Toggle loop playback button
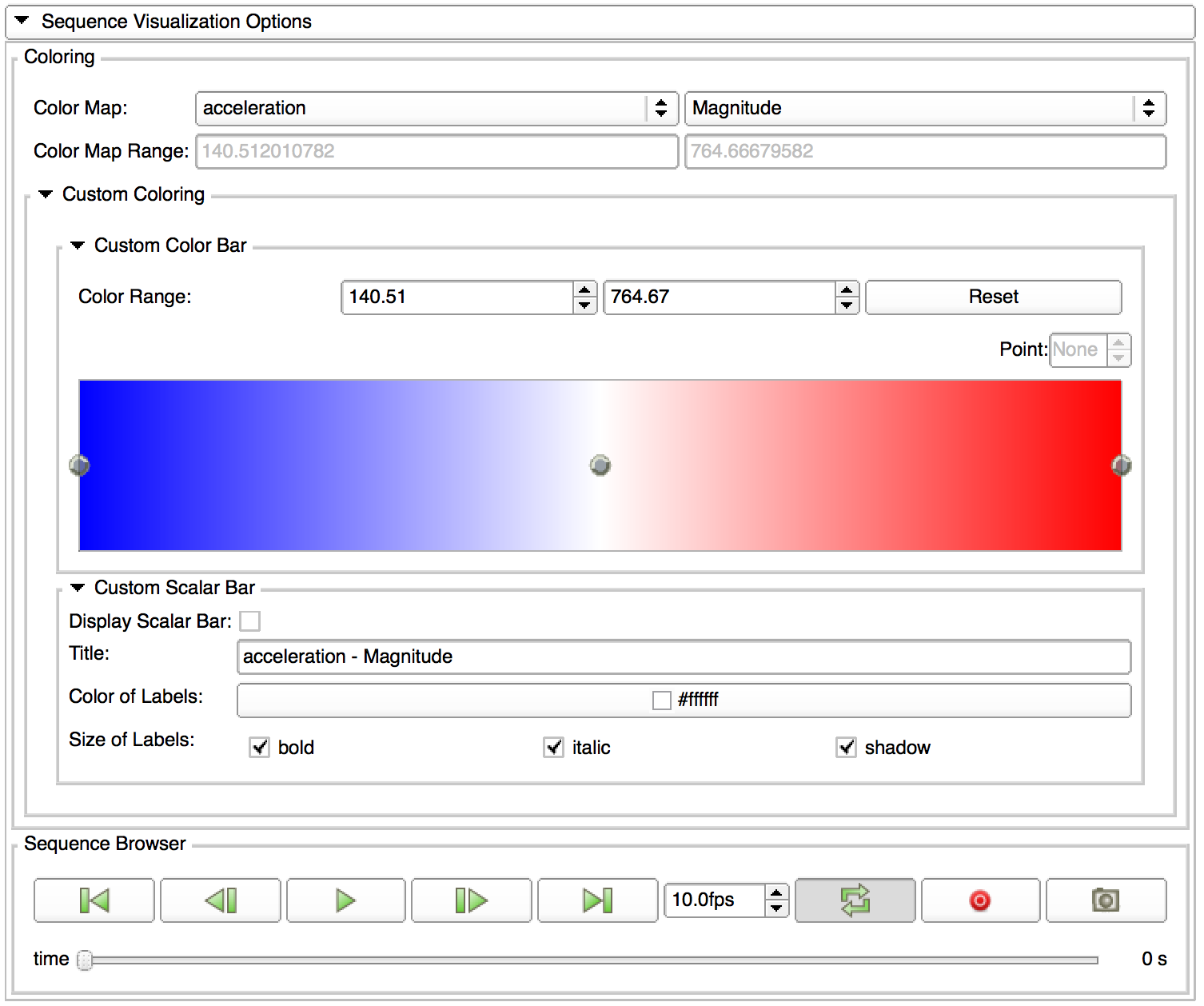The height and width of the screenshot is (1006, 1204). pyautogui.click(x=855, y=900)
